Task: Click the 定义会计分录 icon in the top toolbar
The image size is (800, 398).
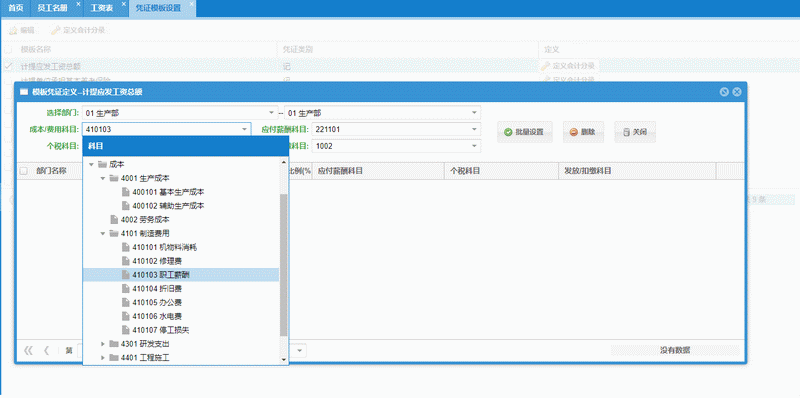Action: [55, 30]
